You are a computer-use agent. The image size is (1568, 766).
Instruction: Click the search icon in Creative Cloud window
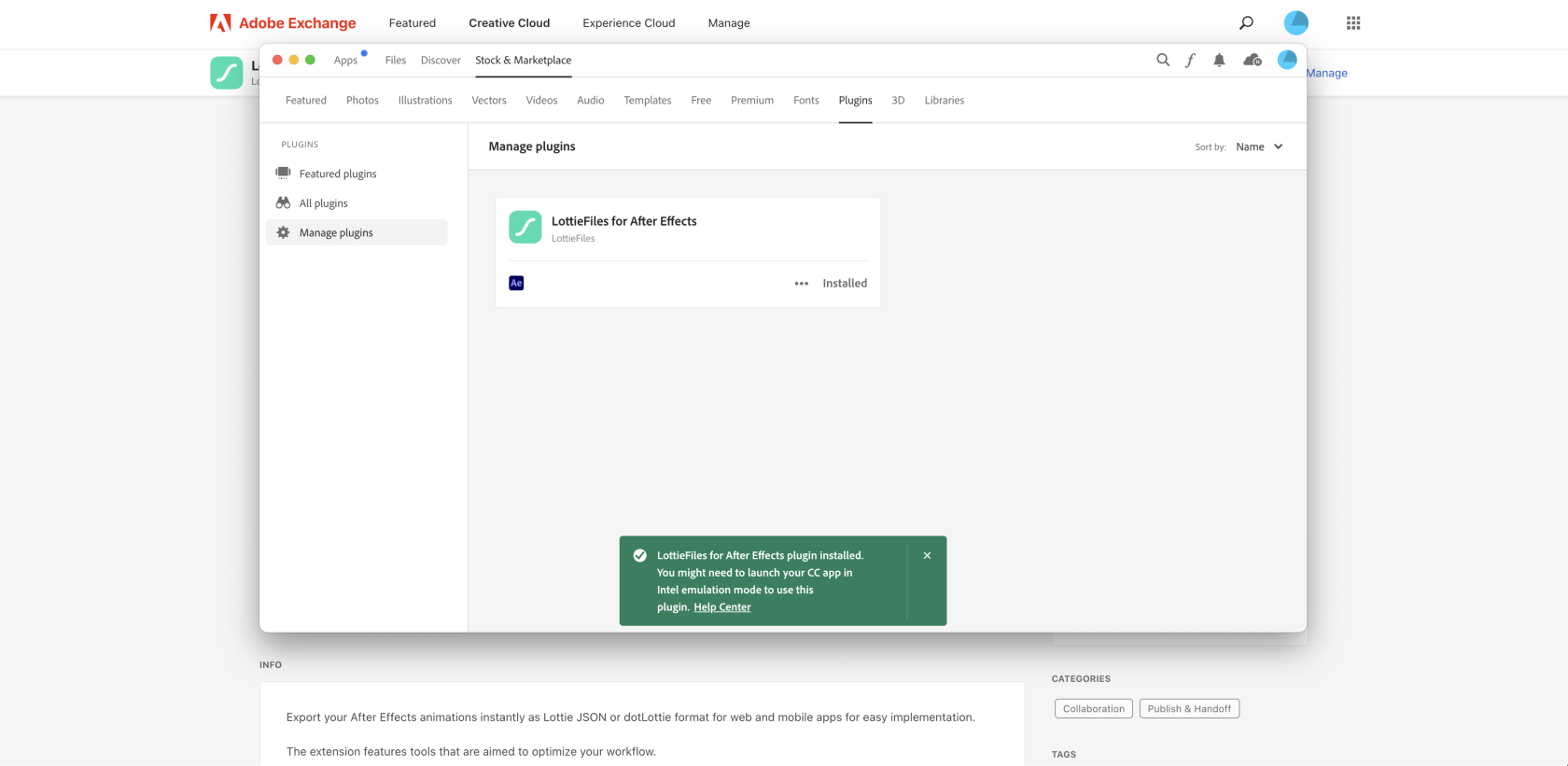pos(1163,60)
